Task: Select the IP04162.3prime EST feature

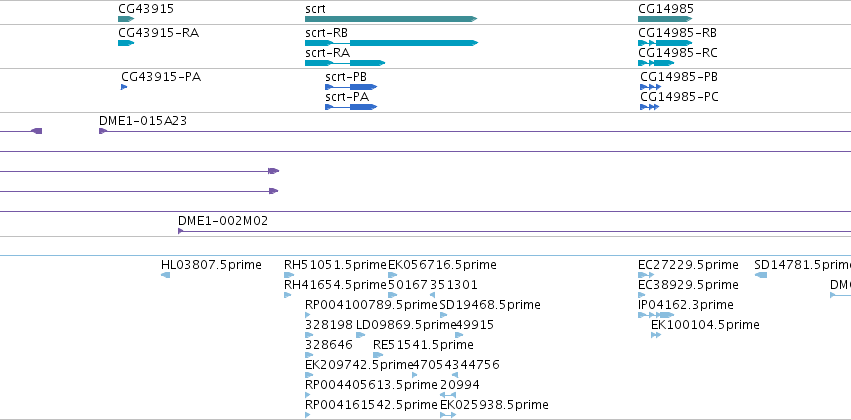Action: tap(656, 315)
